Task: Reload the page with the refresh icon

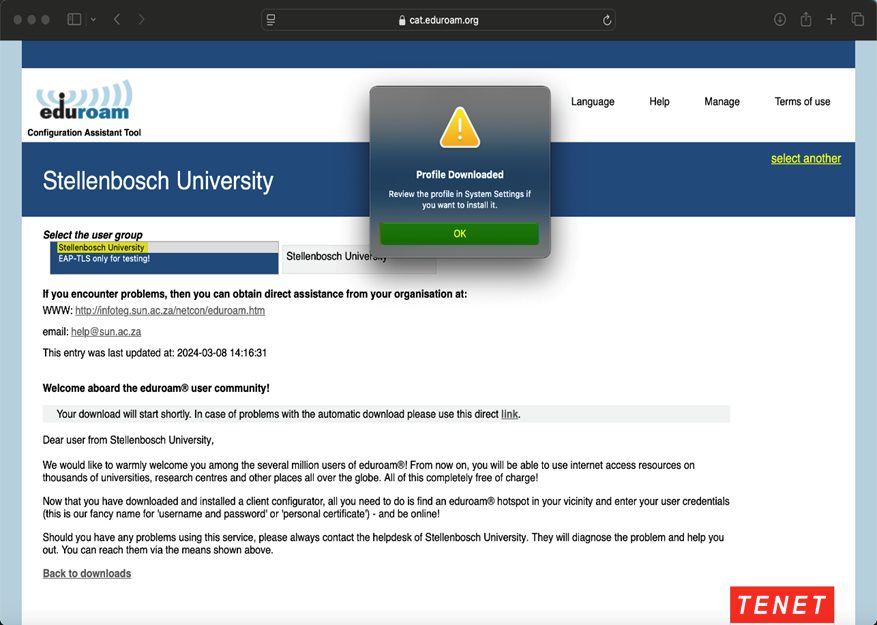Action: coord(606,20)
